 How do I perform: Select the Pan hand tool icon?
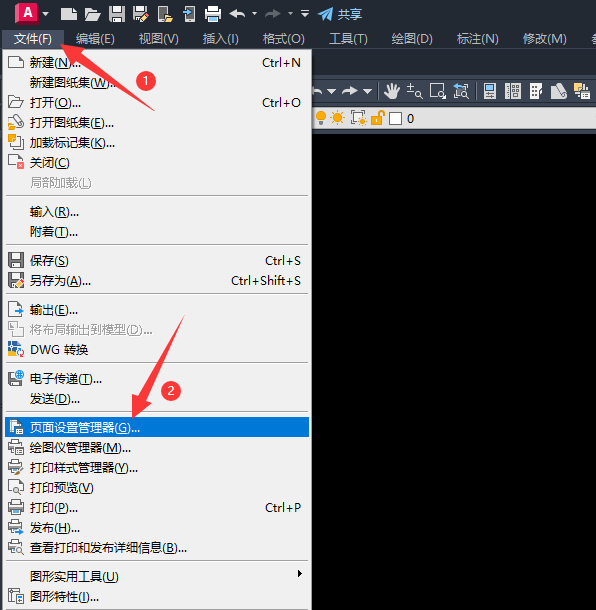(x=392, y=92)
